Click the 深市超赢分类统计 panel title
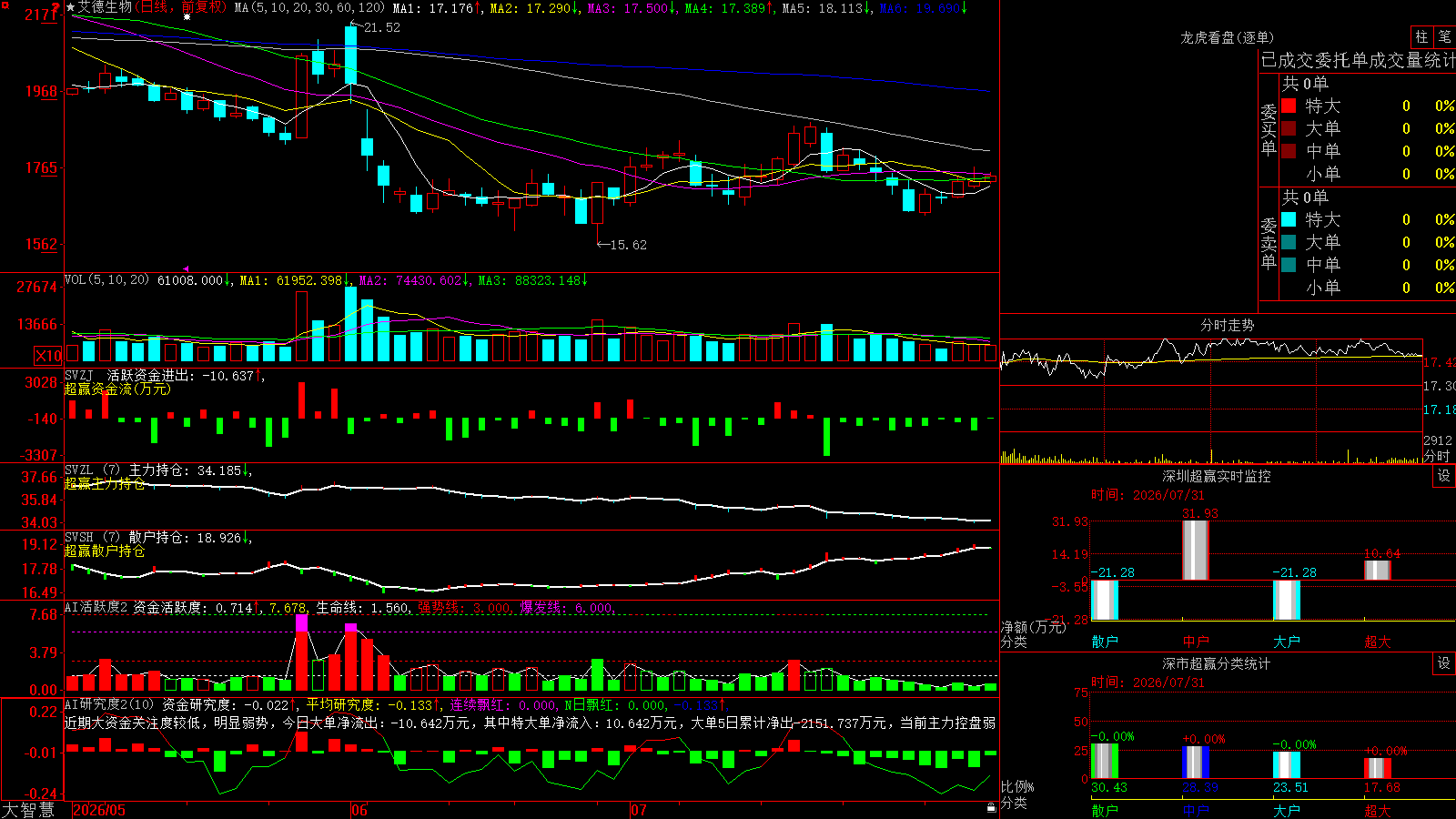 tap(1217, 663)
